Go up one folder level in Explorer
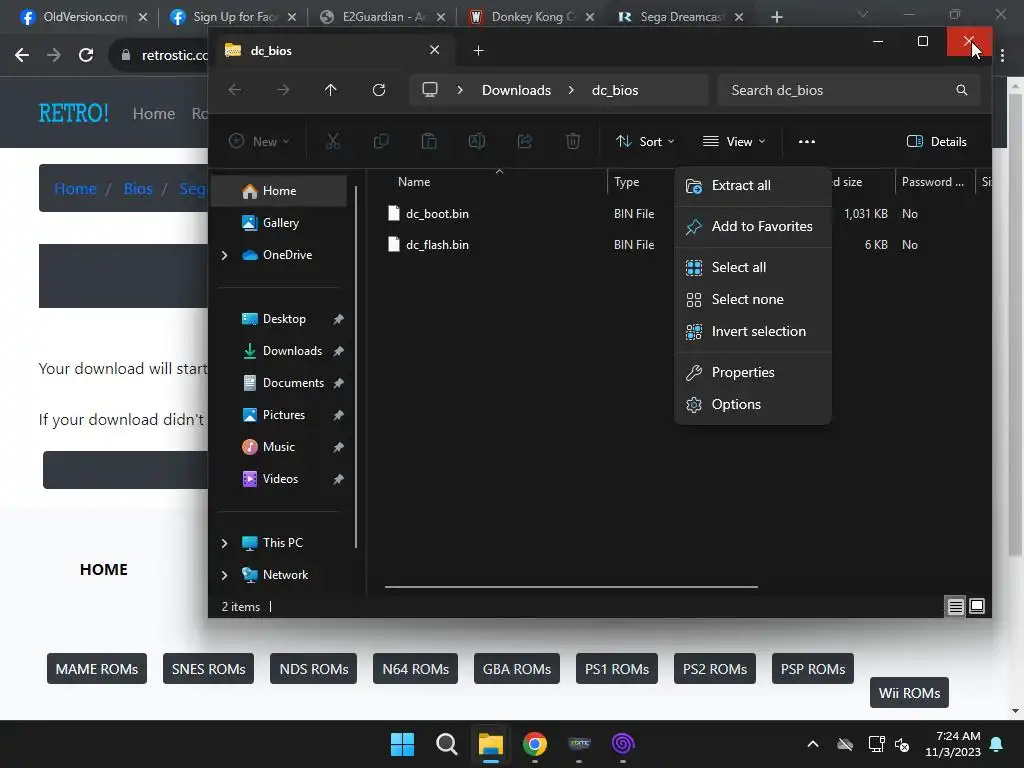 coord(330,89)
